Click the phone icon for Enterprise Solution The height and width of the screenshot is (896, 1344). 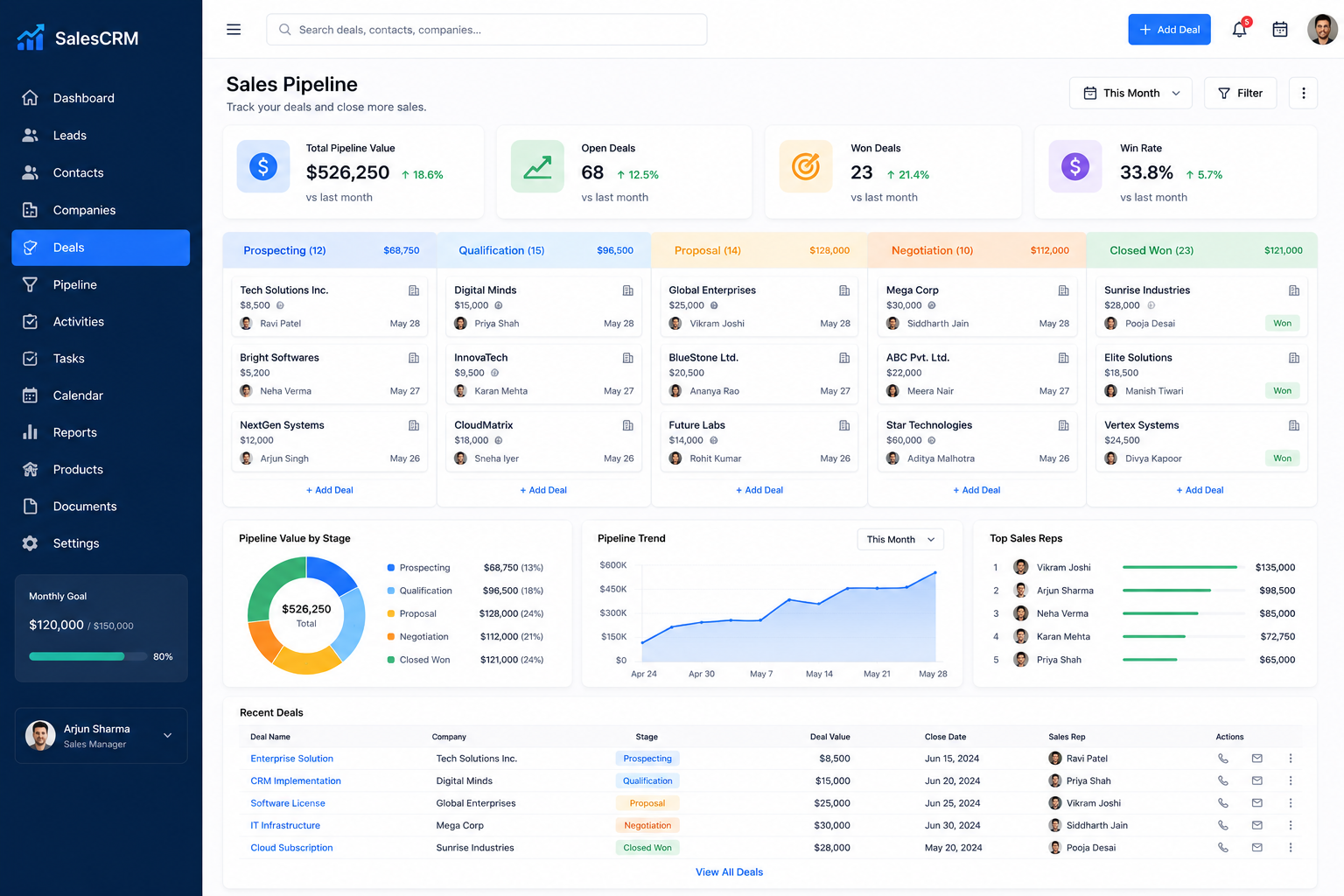1223,759
